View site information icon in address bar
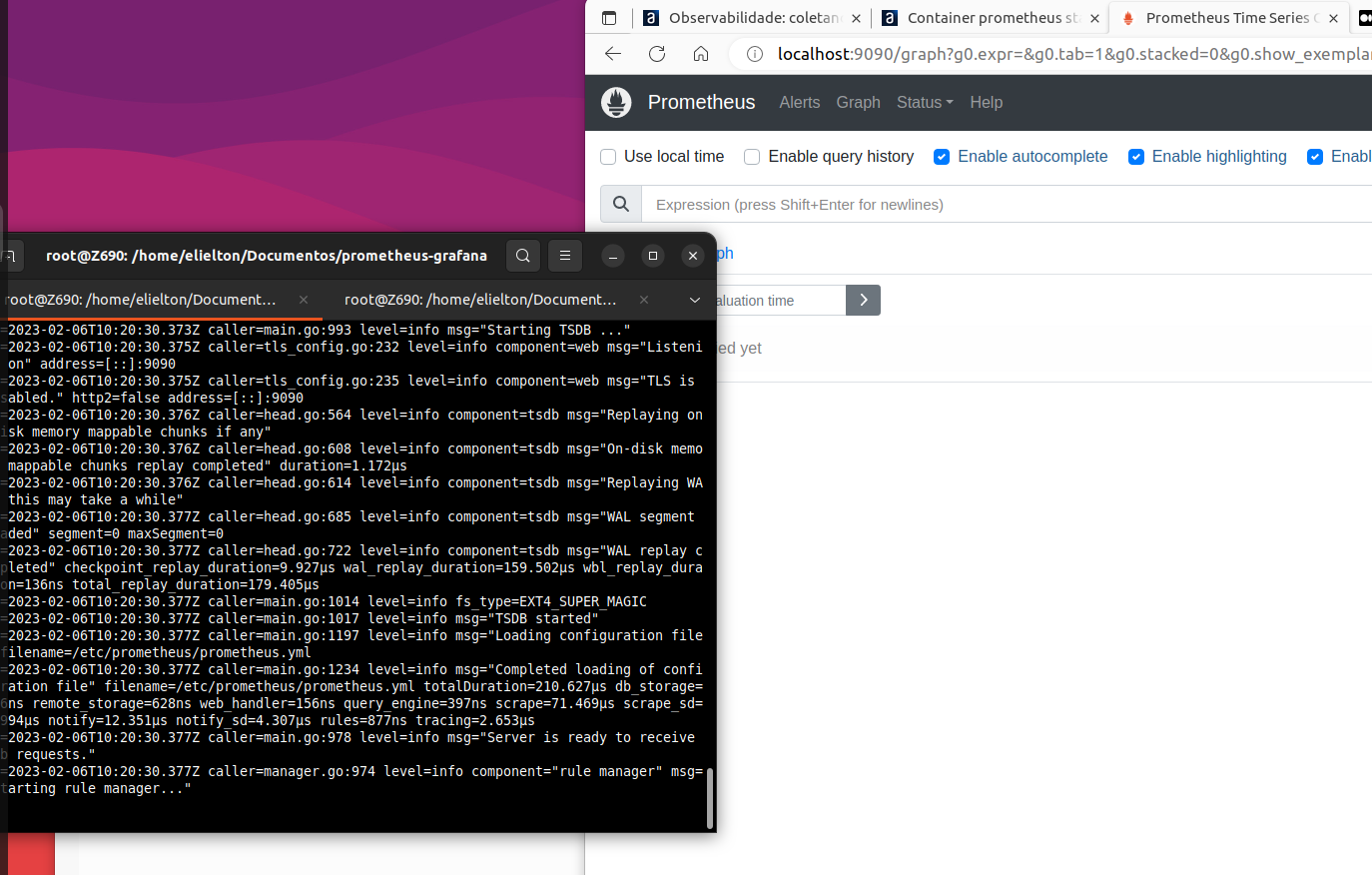This screenshot has height=875, width=1372. [x=755, y=54]
